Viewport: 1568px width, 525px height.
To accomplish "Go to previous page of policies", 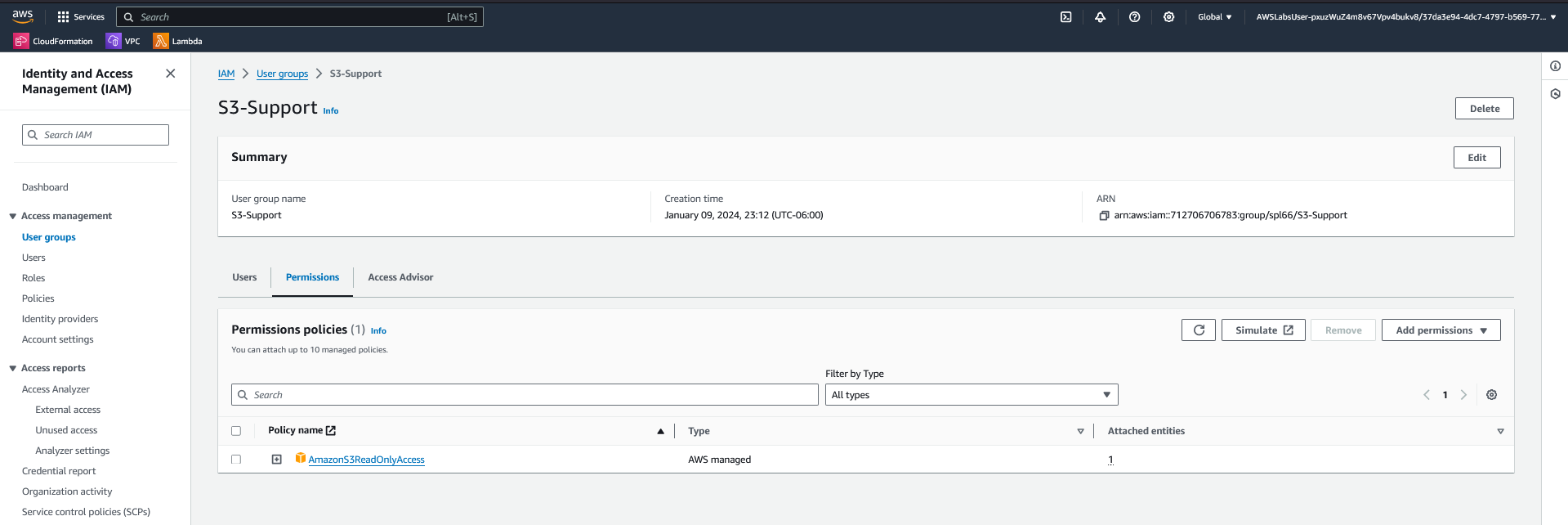I will (1427, 395).
